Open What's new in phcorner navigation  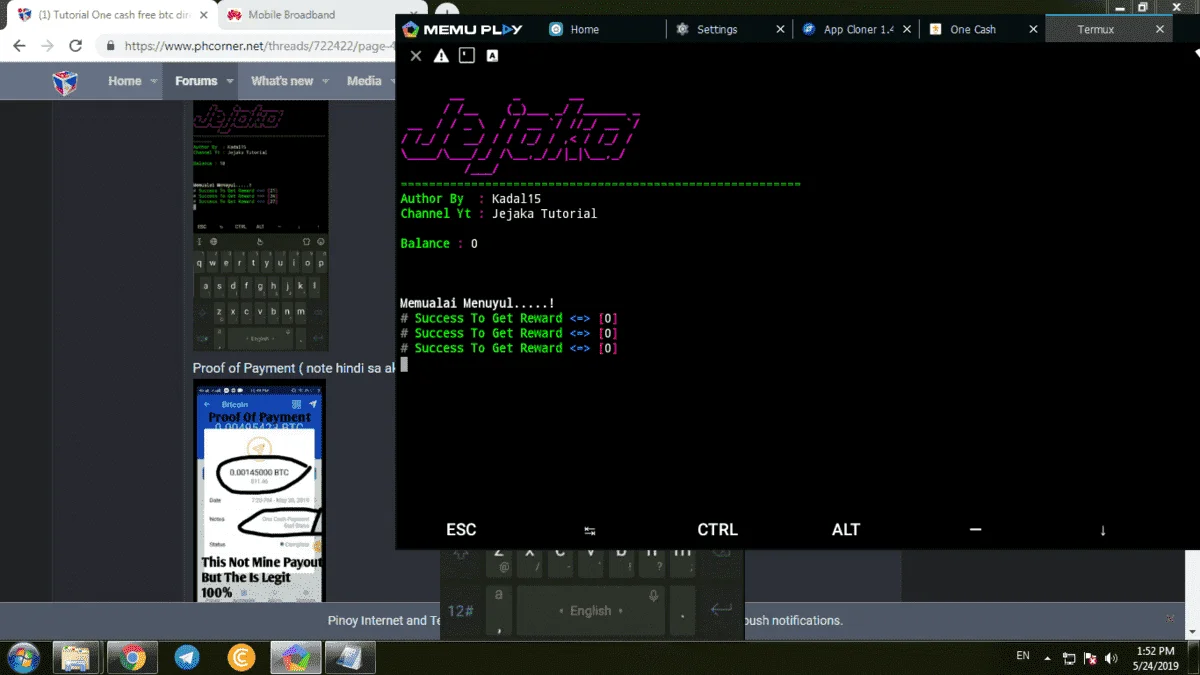pos(282,81)
